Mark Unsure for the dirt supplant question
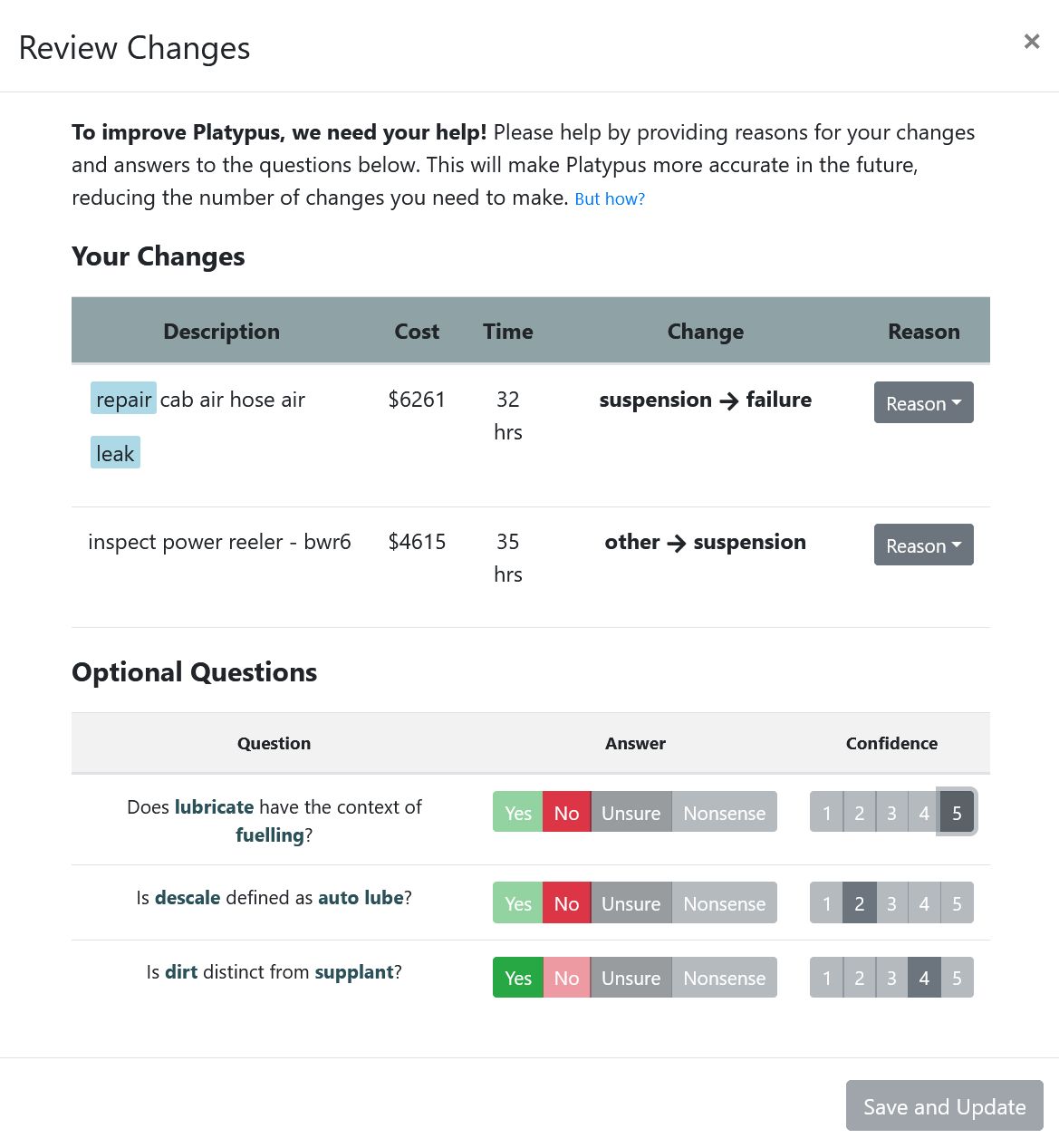 point(631,978)
